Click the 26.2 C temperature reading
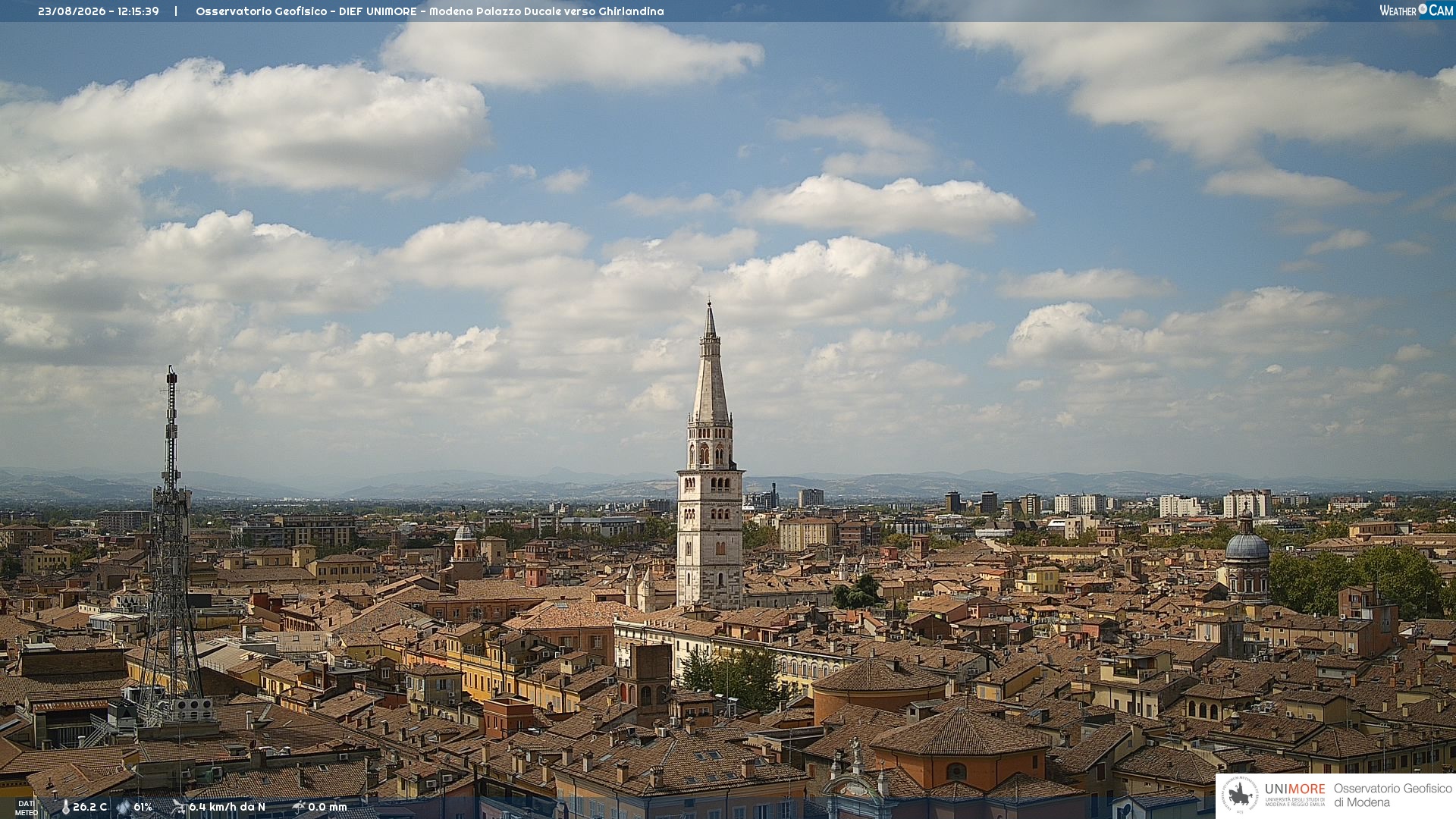This screenshot has height=819, width=1456. point(89,807)
